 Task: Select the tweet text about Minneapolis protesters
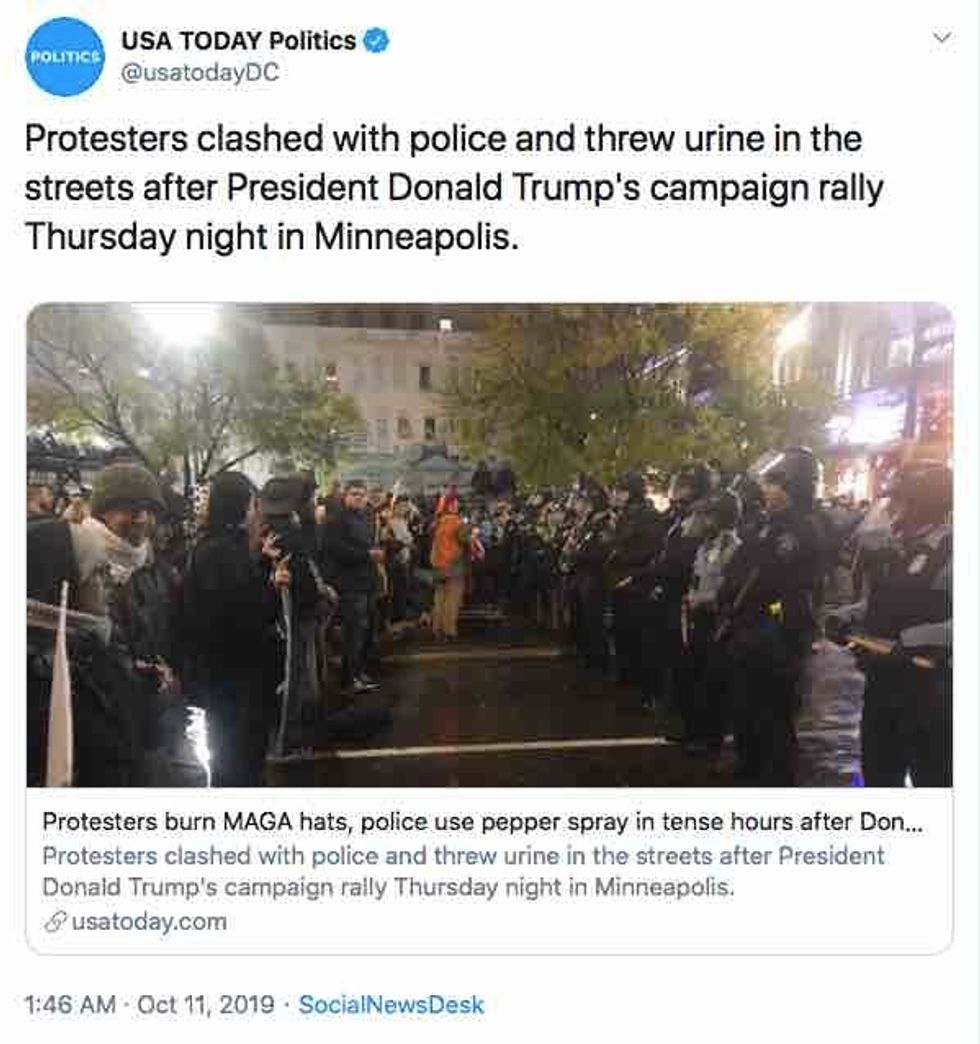[x=454, y=188]
